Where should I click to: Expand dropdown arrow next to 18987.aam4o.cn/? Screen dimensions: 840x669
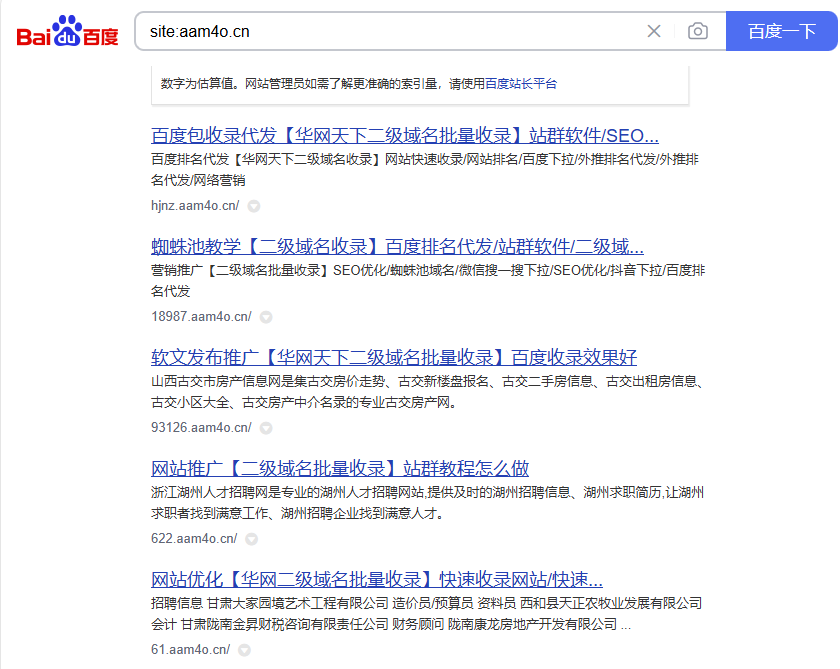tap(266, 317)
